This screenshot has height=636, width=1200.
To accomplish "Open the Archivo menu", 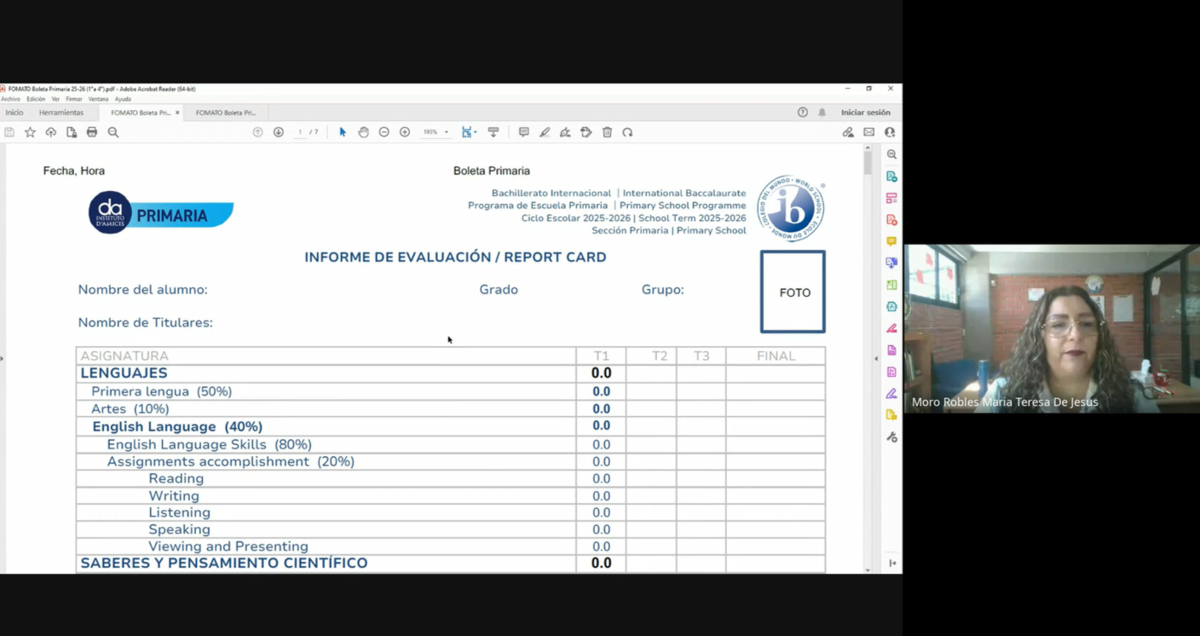I will (10, 99).
